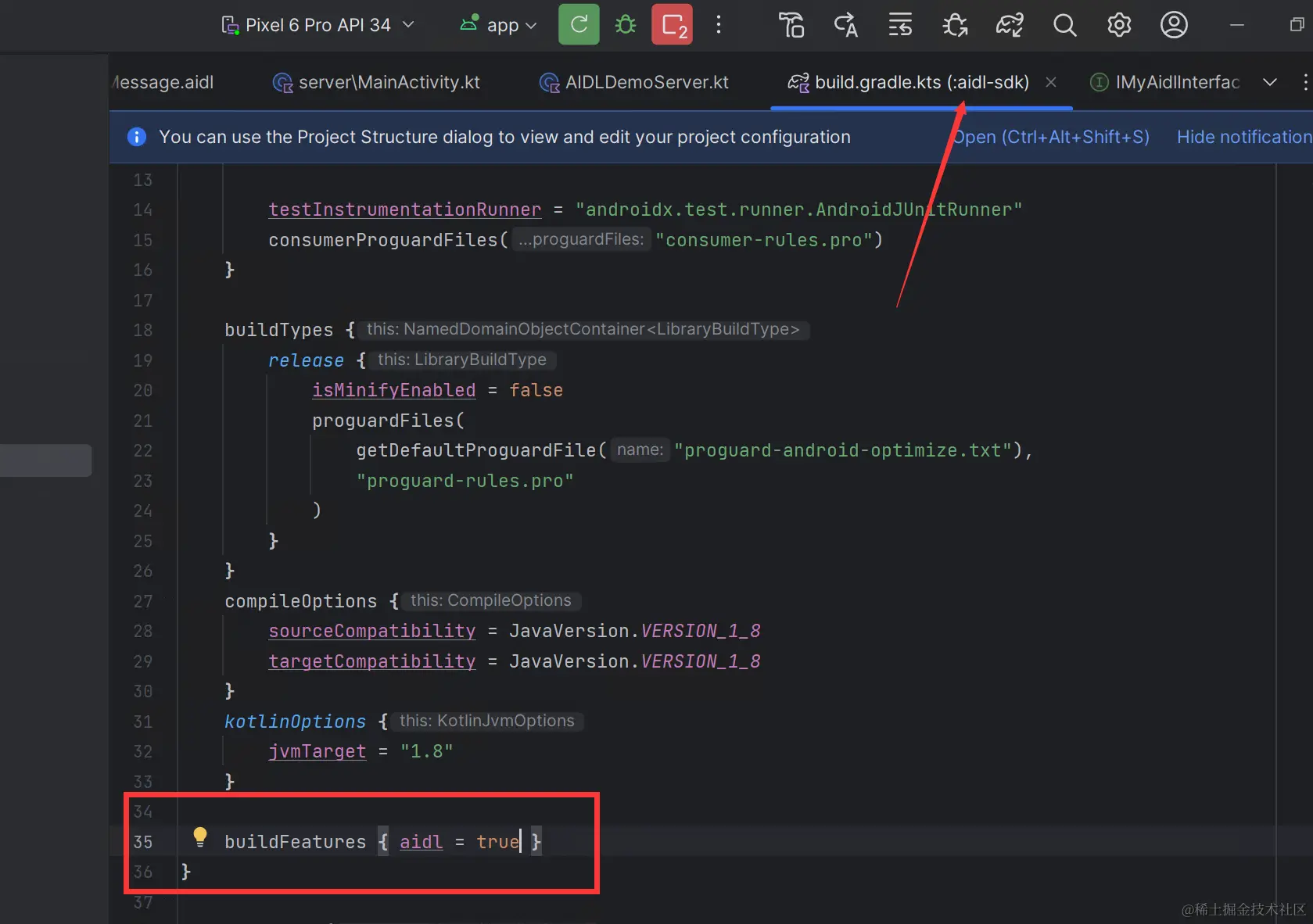Minimize the Android Studio window

(1236, 25)
